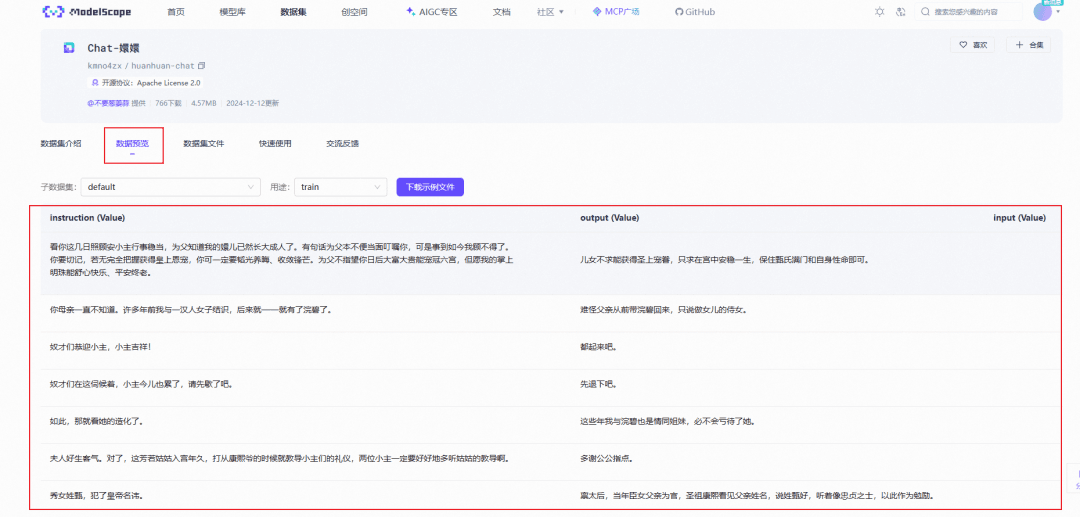Viewport: 1080px width, 517px height.
Task: Expand the 社区 dropdown menu
Action: tap(550, 12)
